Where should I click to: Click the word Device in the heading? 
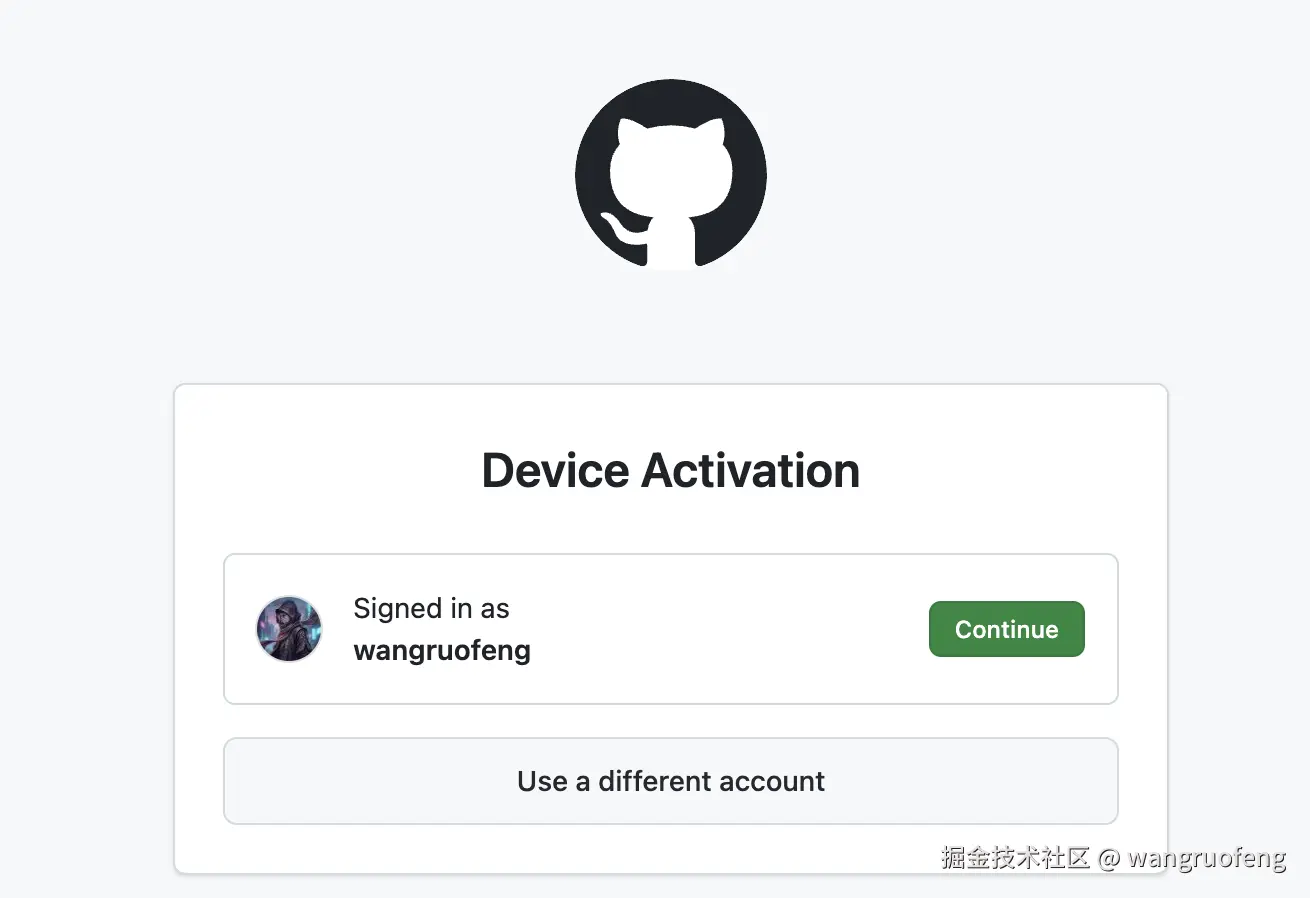click(556, 470)
